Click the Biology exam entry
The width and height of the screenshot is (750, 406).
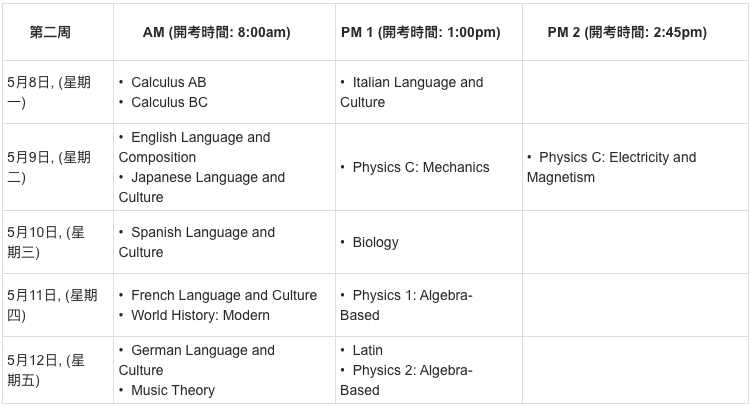(375, 242)
